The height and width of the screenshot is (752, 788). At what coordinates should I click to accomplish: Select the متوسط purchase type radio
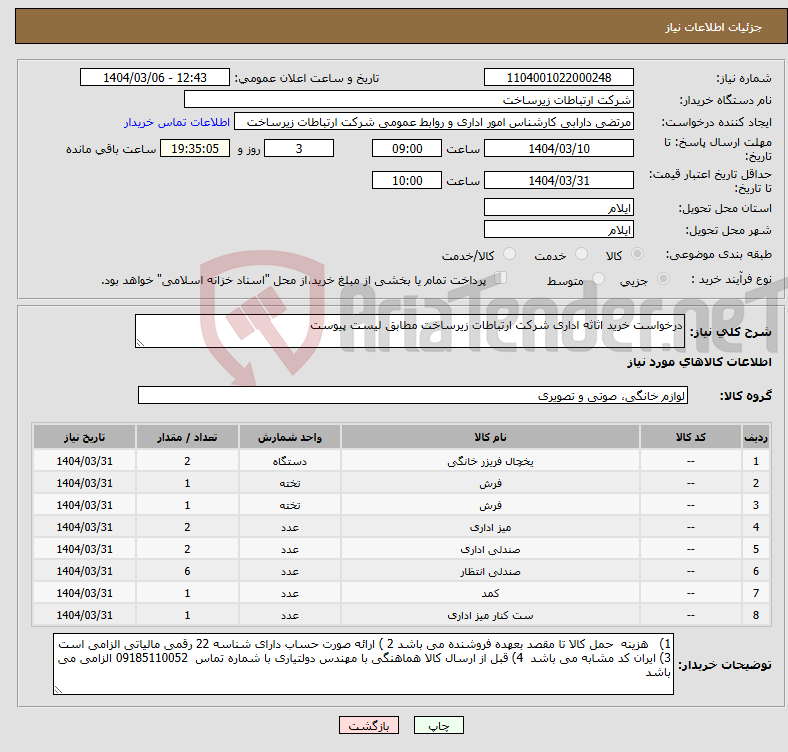[598, 278]
